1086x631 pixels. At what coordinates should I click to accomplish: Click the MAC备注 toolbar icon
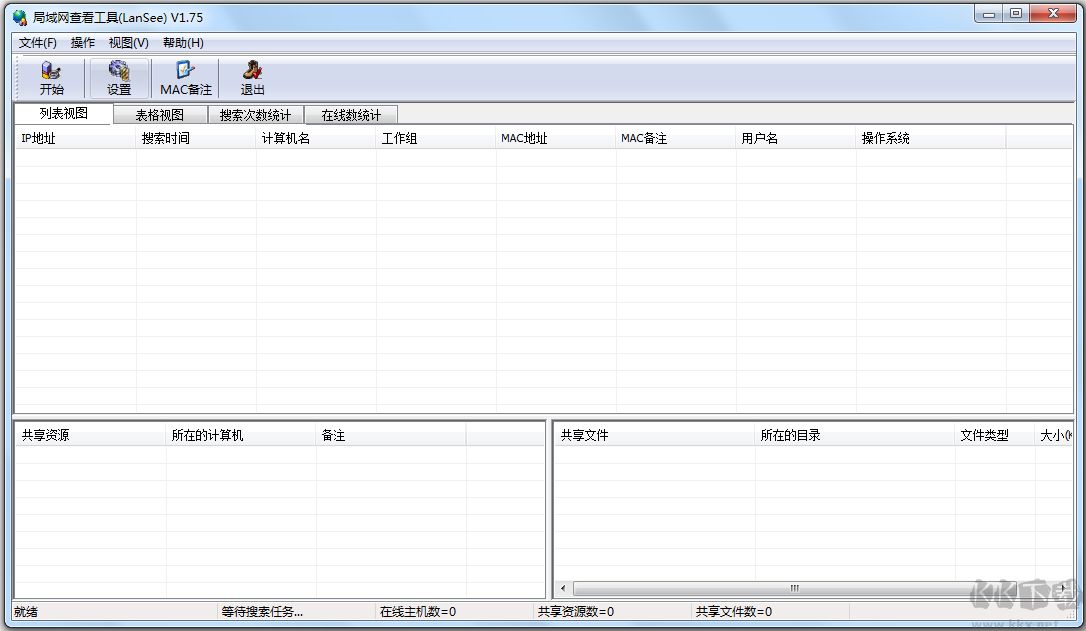(x=186, y=78)
